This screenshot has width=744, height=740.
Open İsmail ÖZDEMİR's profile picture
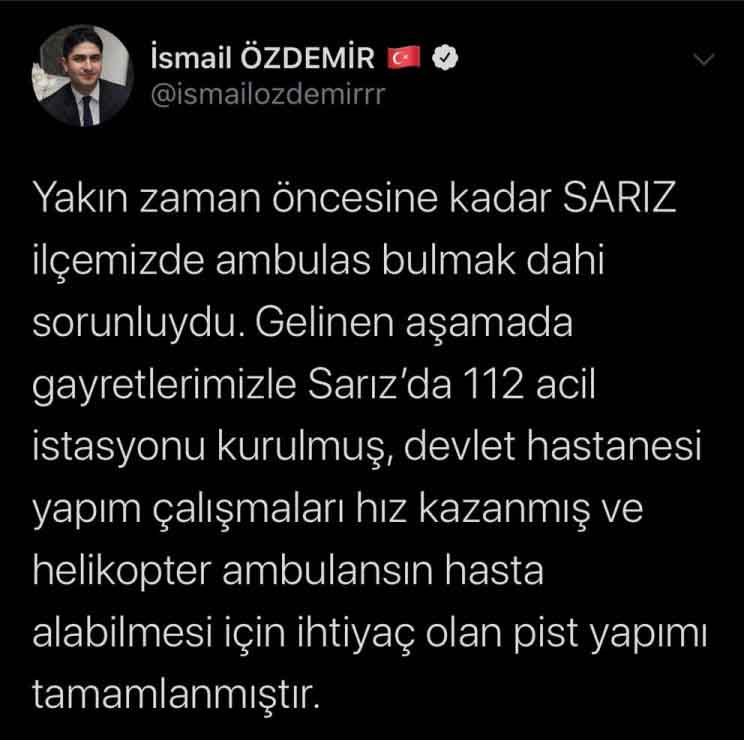82,76
